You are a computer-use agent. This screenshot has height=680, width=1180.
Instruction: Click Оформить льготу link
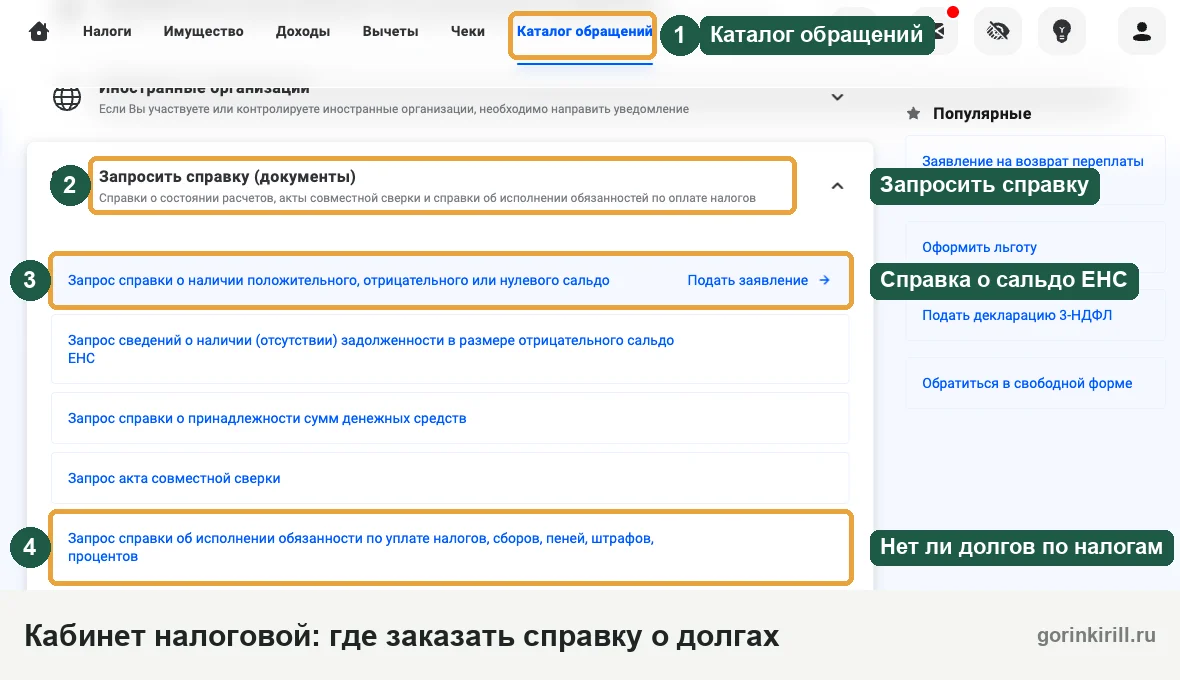point(979,247)
